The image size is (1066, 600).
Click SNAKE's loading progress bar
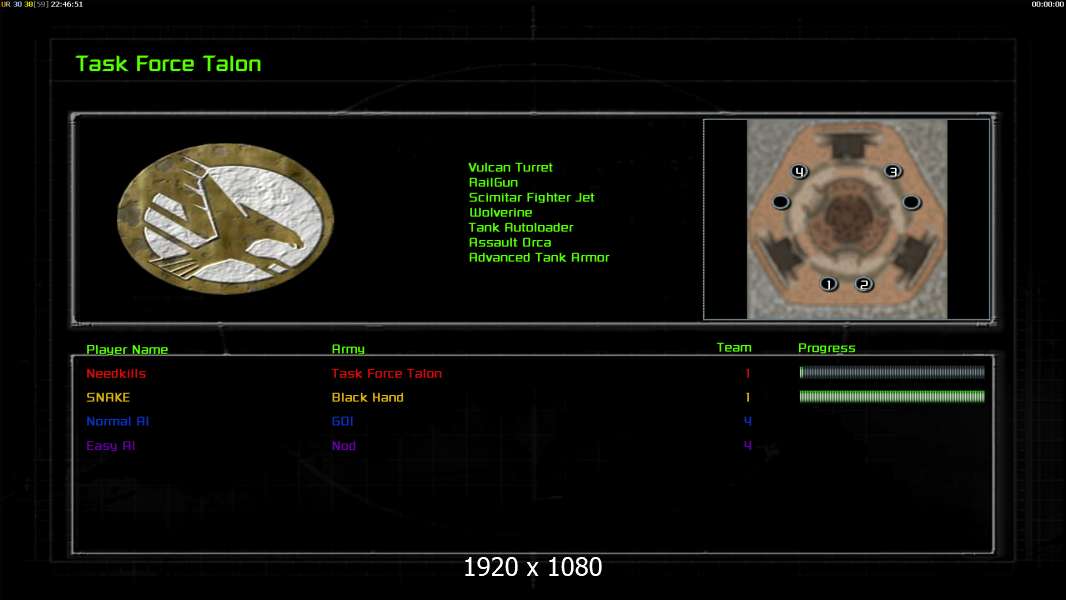point(892,397)
